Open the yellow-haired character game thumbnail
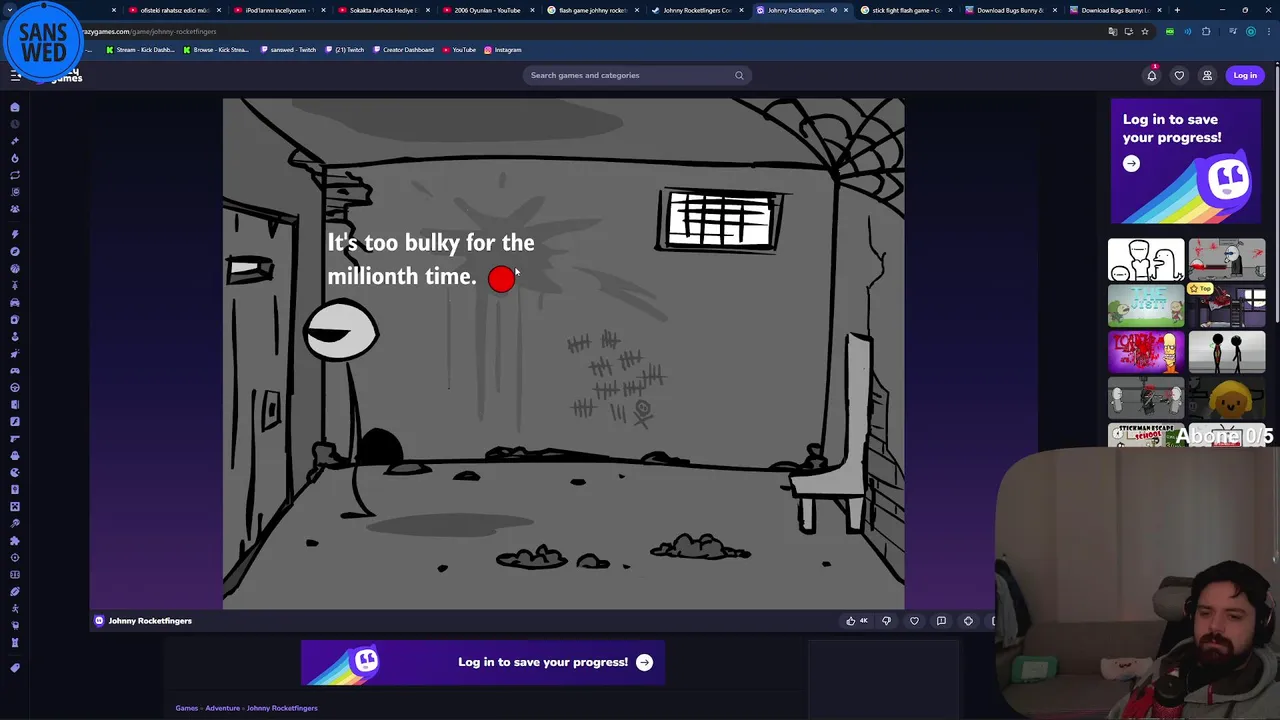This screenshot has height=720, width=1280. click(x=1227, y=398)
